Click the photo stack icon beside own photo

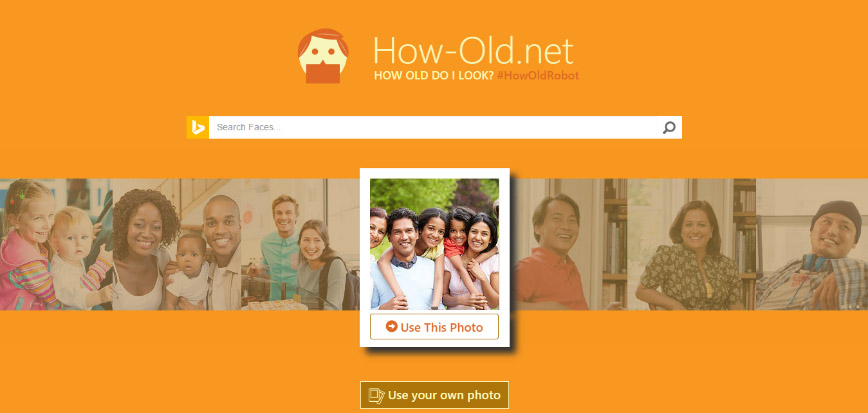click(x=376, y=395)
